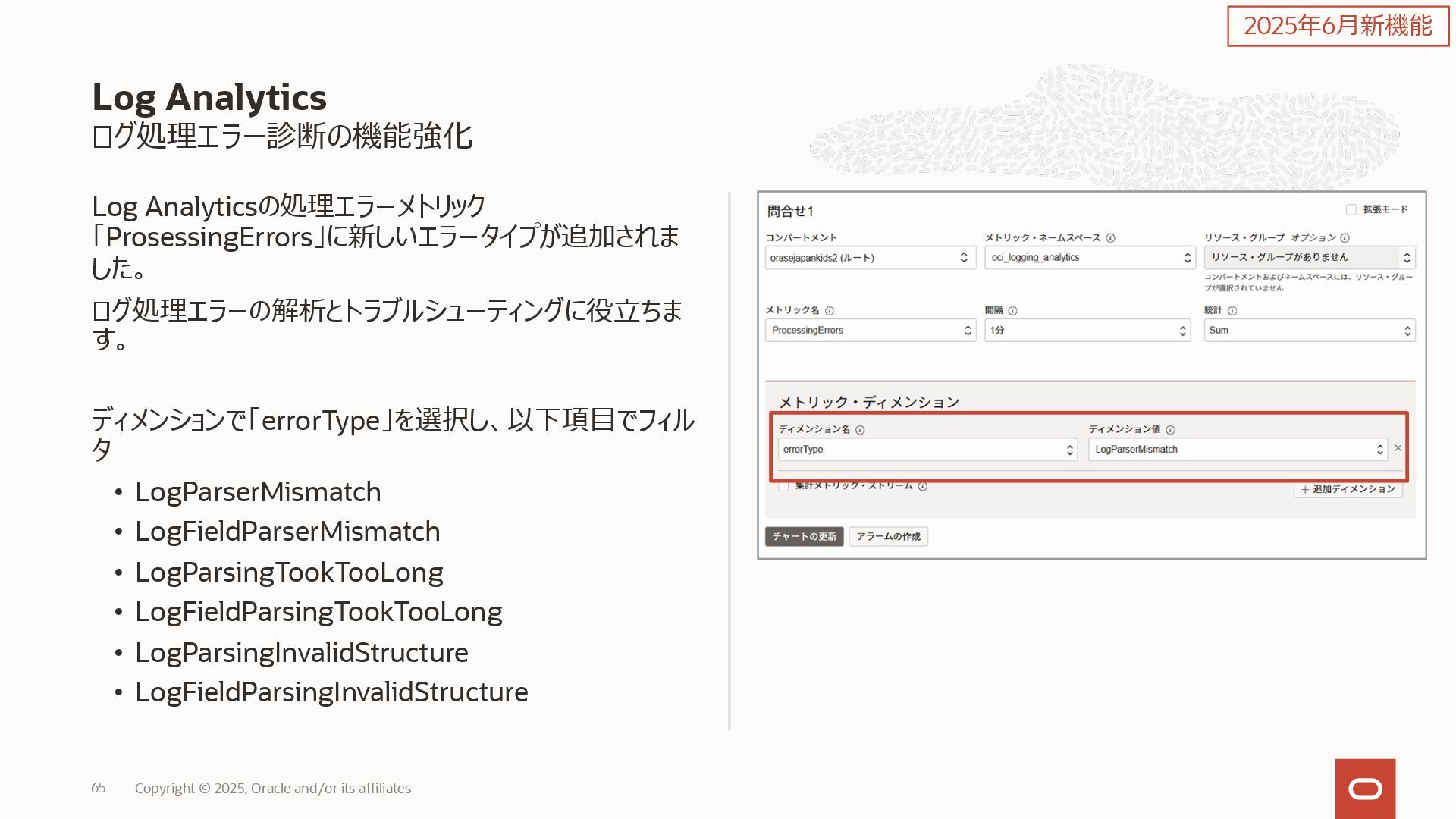This screenshot has height=819, width=1456.
Task: Open the oci_logging_analytics namespace dropdown
Action: tap(1090, 258)
